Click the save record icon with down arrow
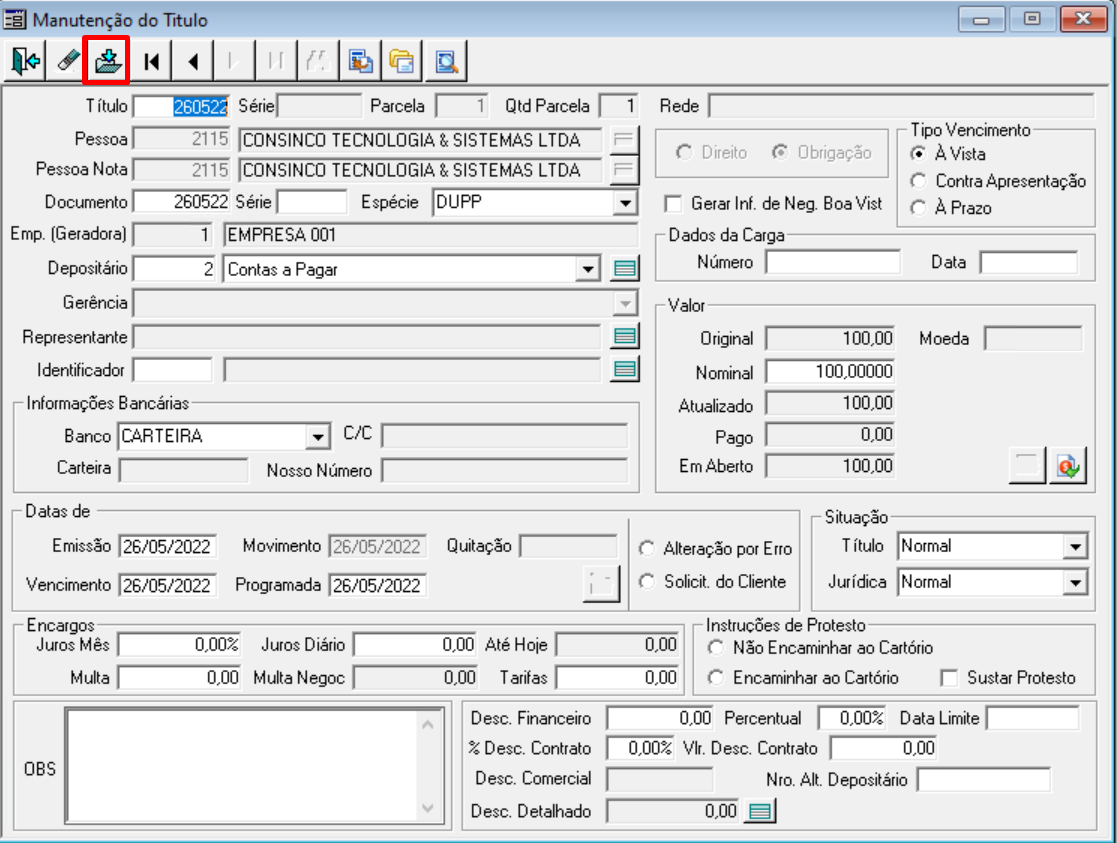This screenshot has height=843, width=1117. (107, 61)
